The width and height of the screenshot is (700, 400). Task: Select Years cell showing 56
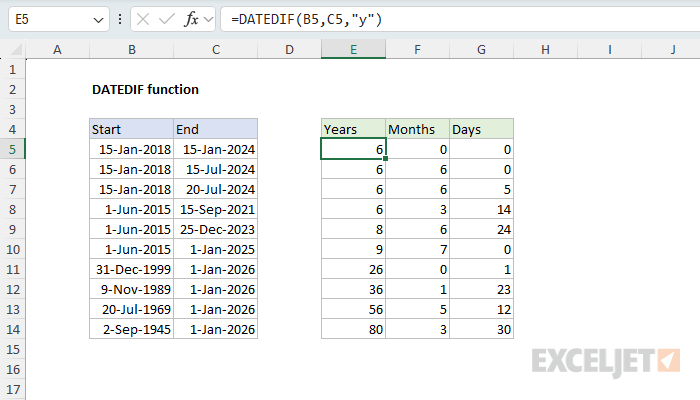[x=354, y=309]
